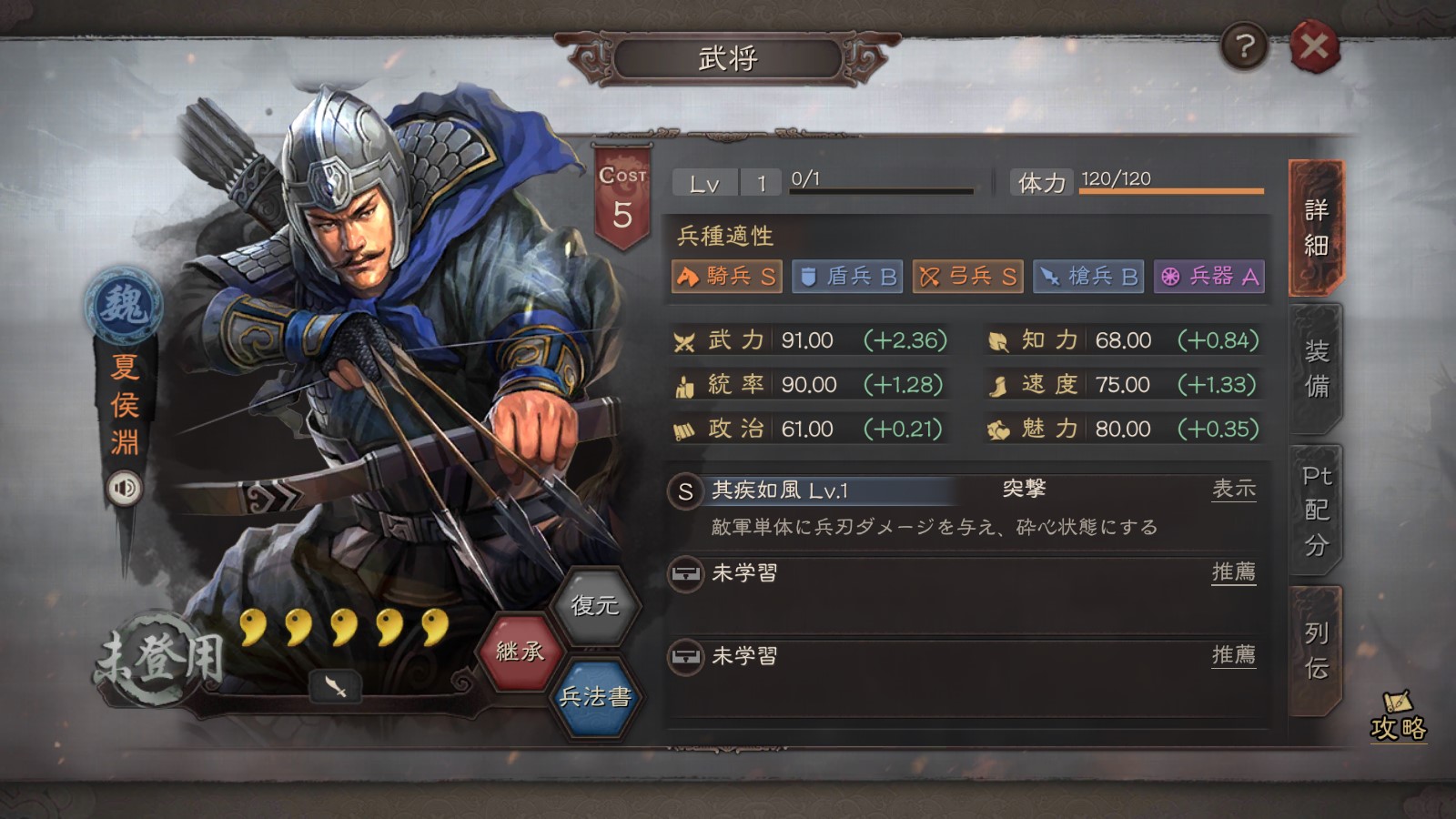Close the 武将 screen with red X
Viewport: 1456px width, 819px height.
click(x=1314, y=46)
